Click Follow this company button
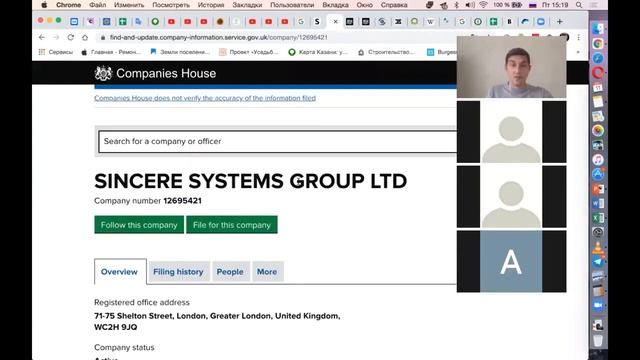This screenshot has width=640, height=360. point(139,225)
